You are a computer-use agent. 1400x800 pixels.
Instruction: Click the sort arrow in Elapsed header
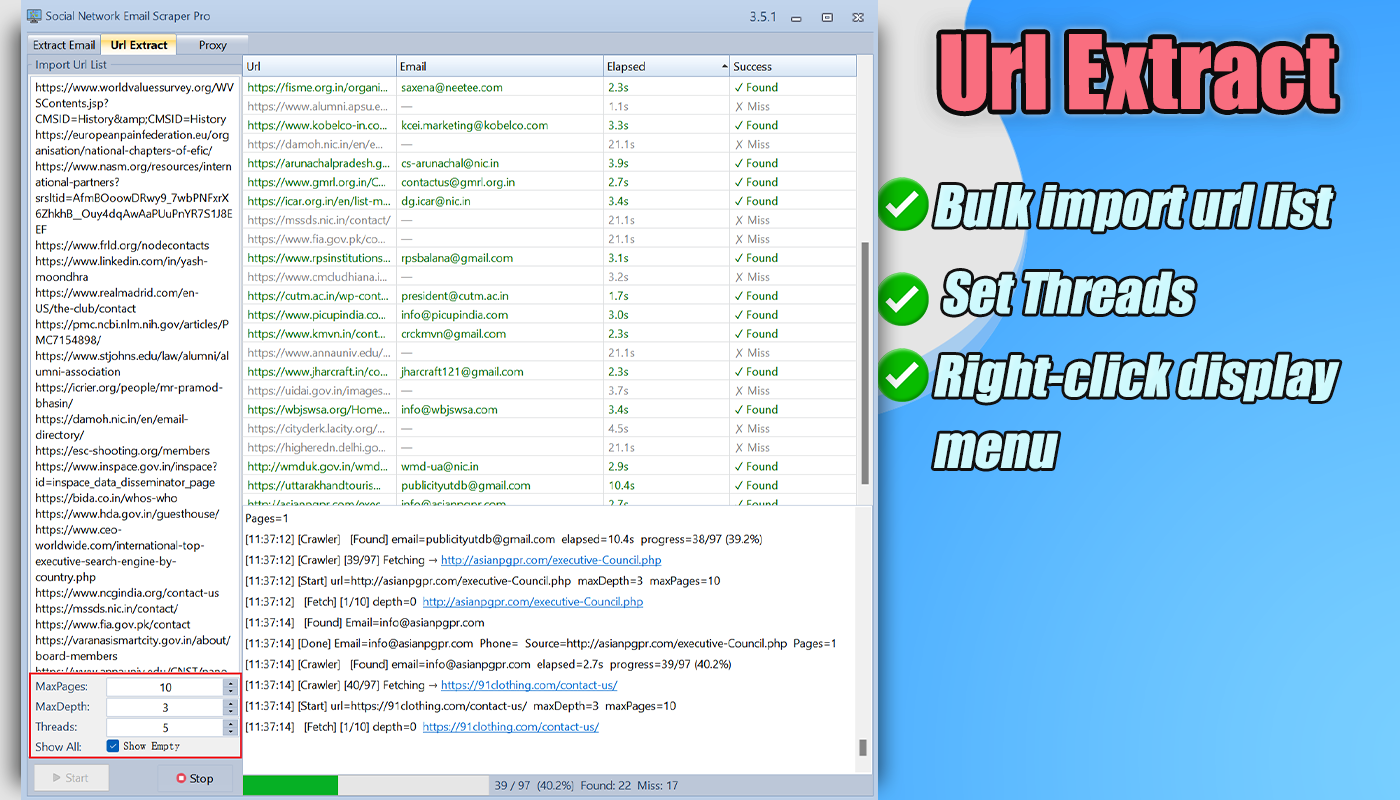[724, 67]
